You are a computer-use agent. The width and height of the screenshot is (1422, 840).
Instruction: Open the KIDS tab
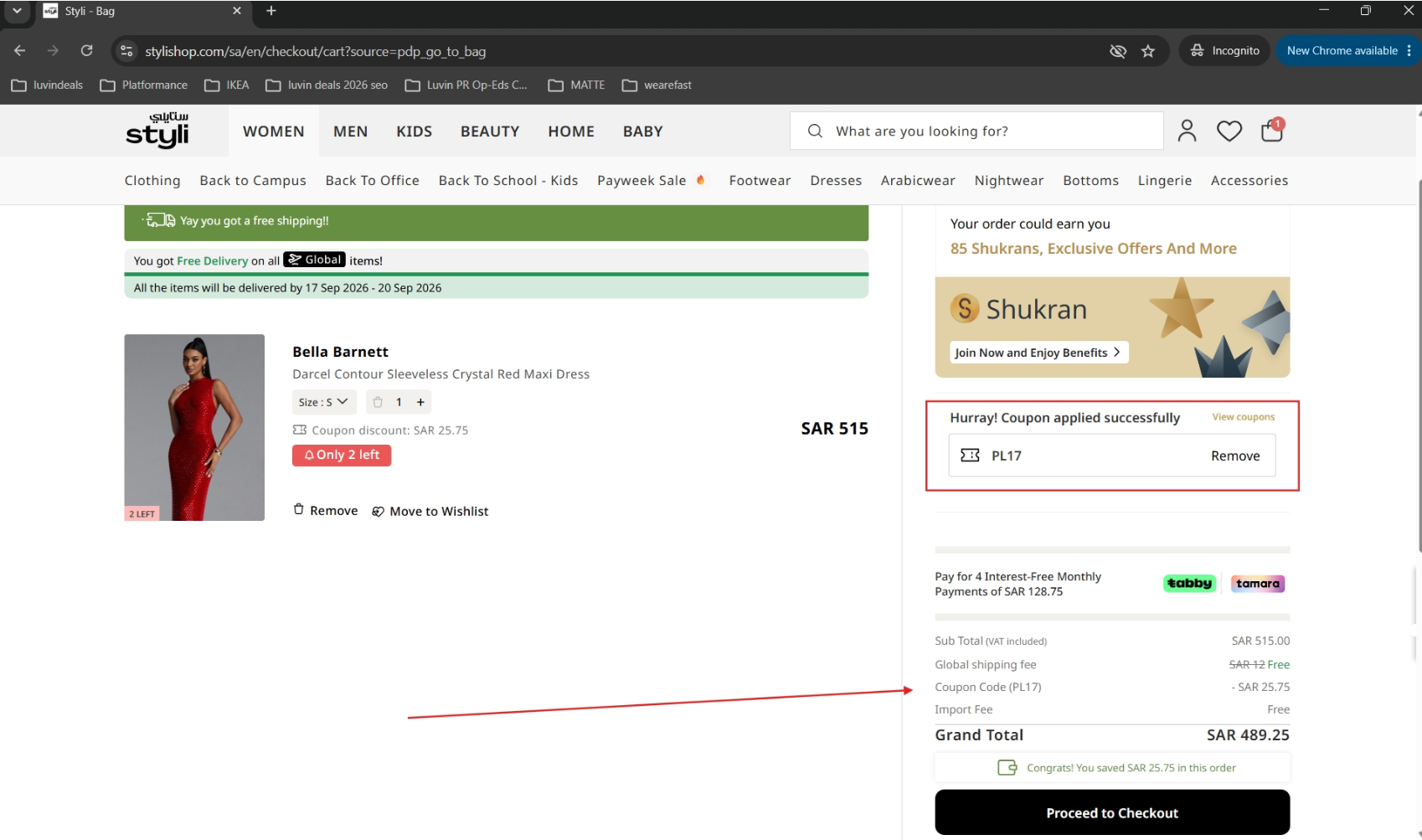coord(415,131)
